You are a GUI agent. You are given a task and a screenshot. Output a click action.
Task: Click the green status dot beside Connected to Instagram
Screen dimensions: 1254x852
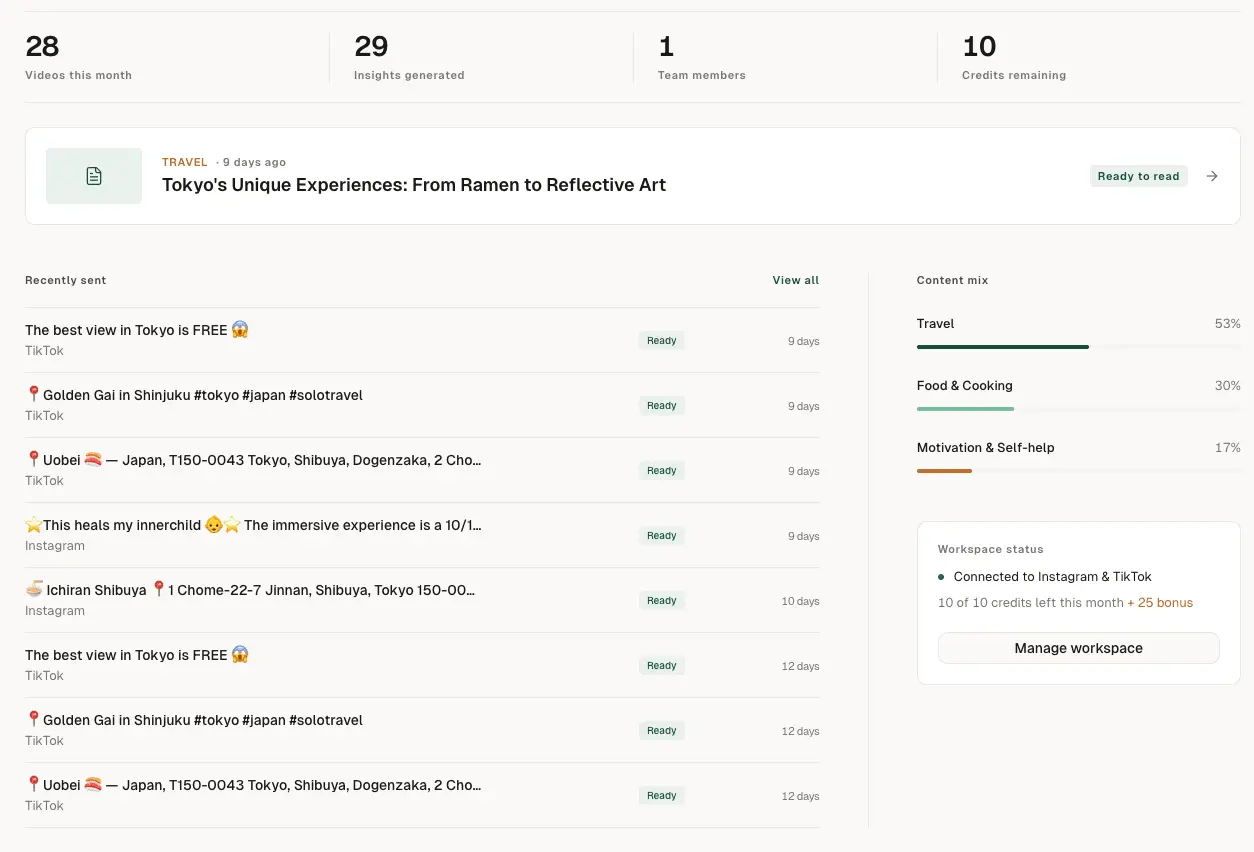click(x=941, y=577)
